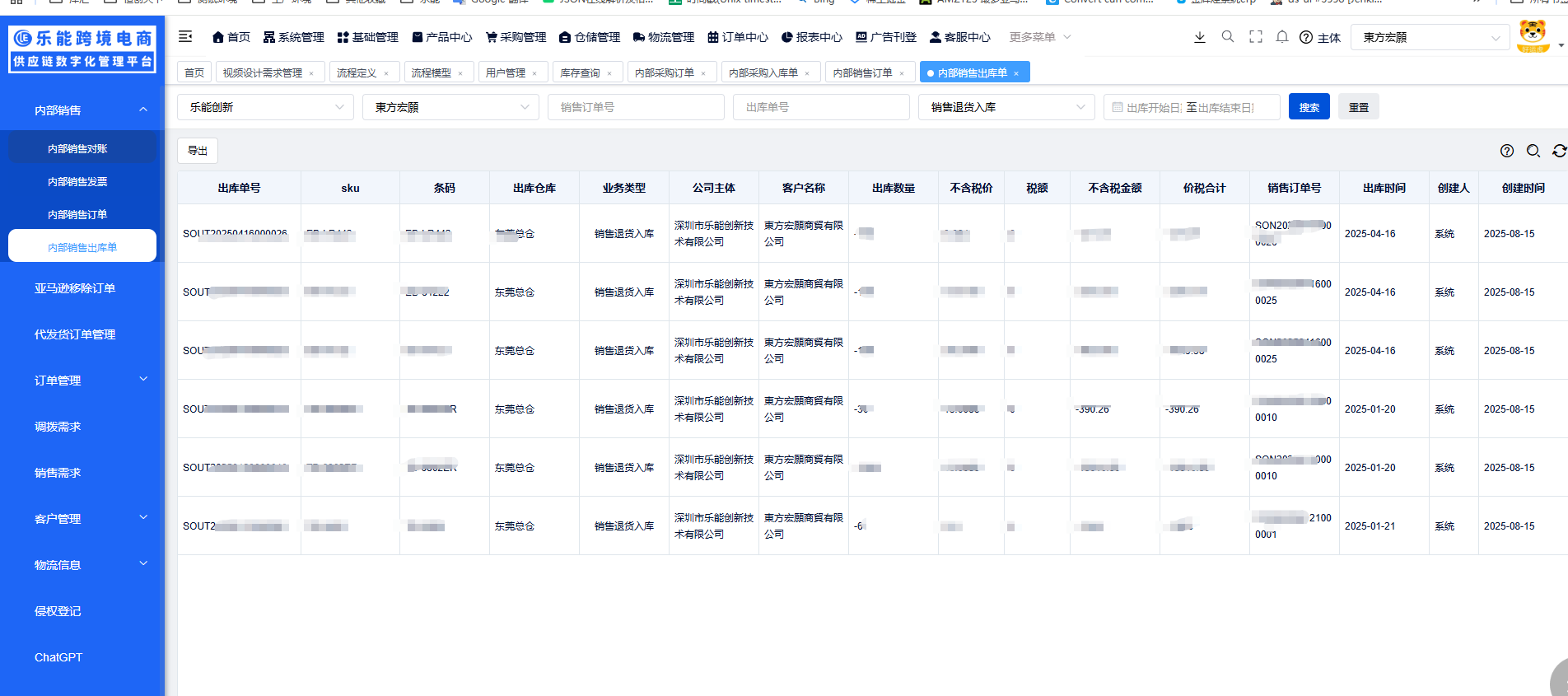Open the 销售退货入库 type dropdown
This screenshot has width=1568, height=696.
(x=1006, y=107)
